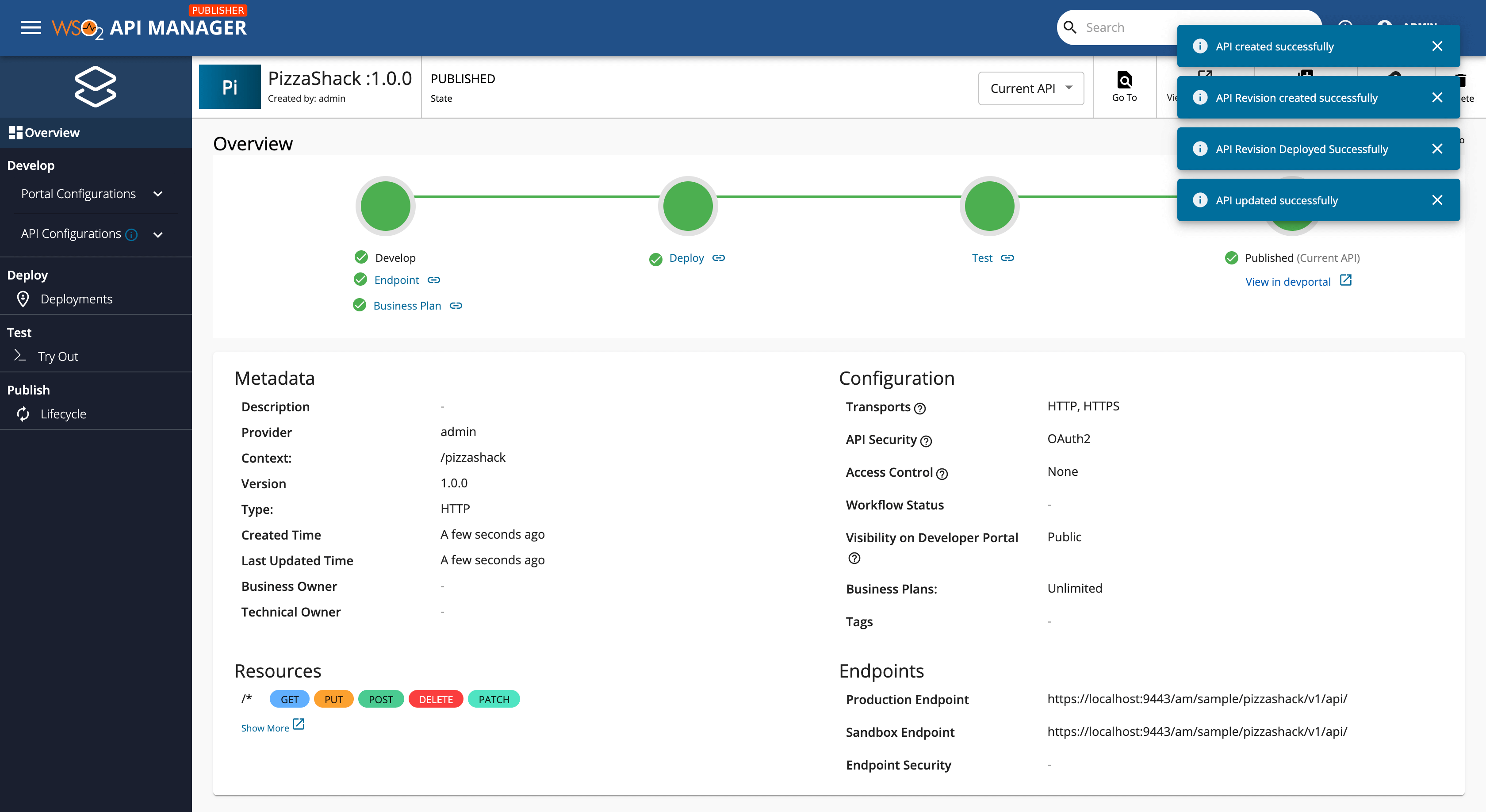Dismiss the API created successfully notification

(x=1437, y=46)
